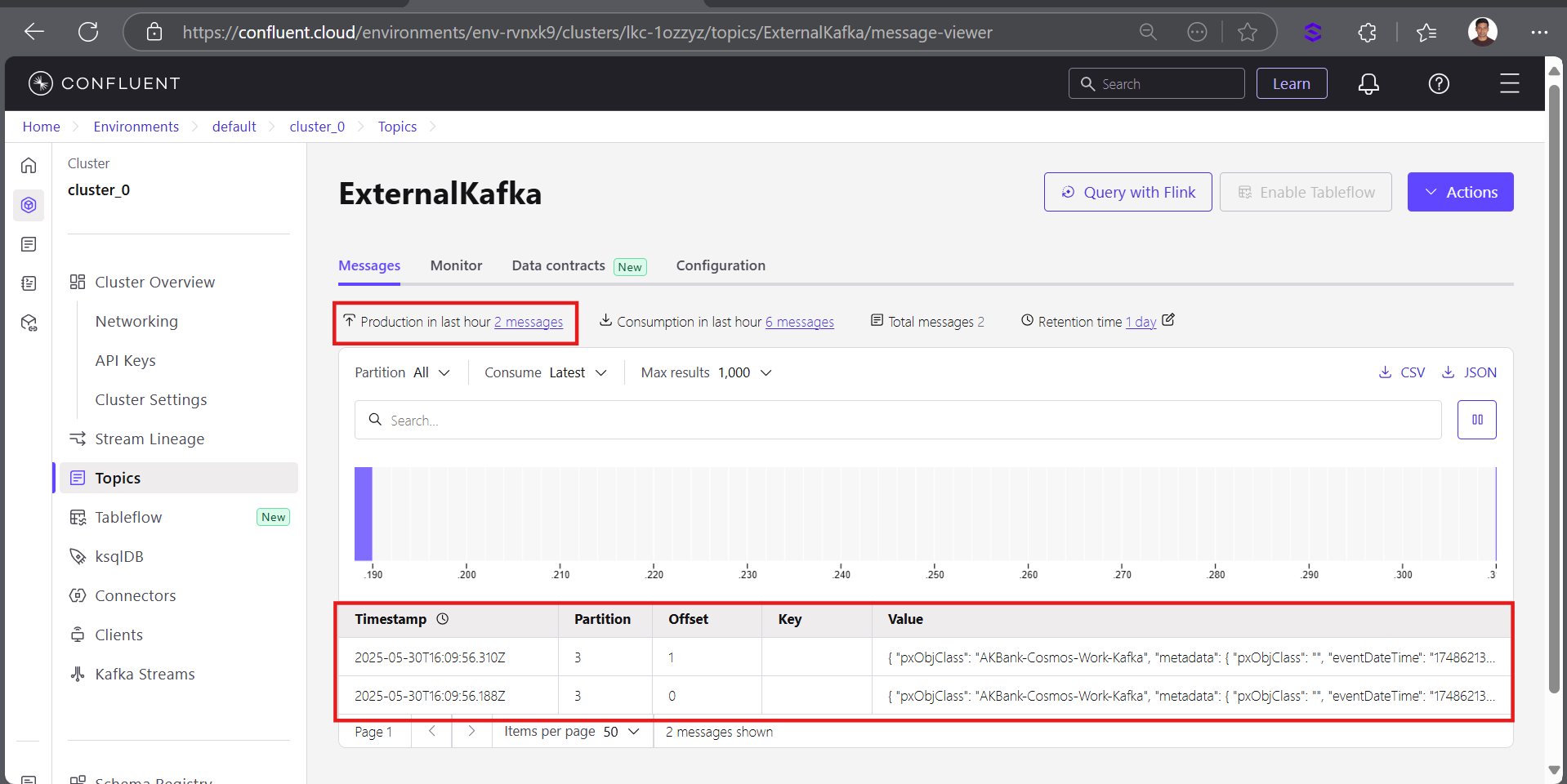Focus the header Search box
Screen dimensions: 1567x784
click(x=1156, y=83)
